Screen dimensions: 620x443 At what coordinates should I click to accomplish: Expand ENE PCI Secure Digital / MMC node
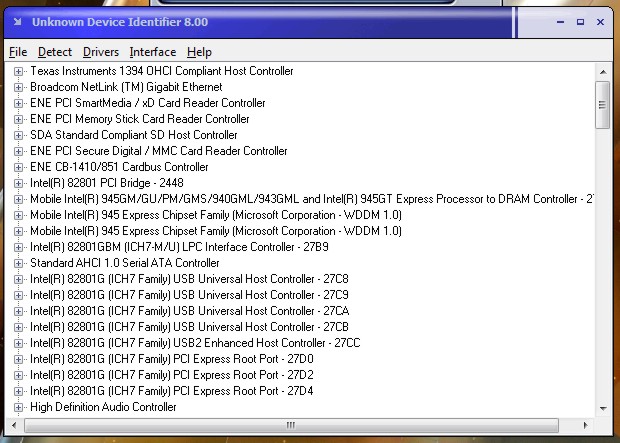pyautogui.click(x=18, y=151)
